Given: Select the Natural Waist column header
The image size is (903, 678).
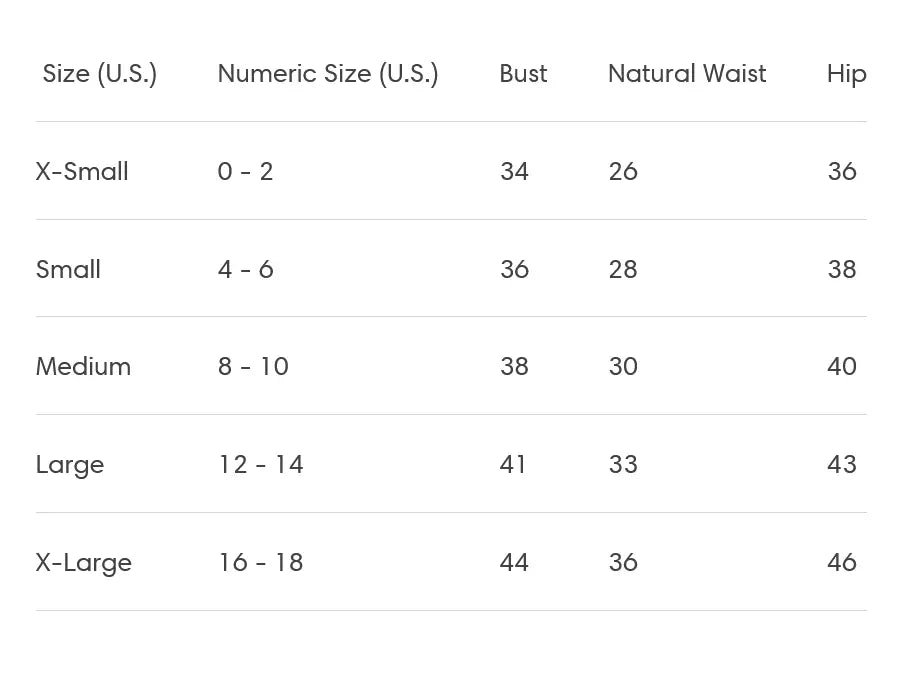Looking at the screenshot, I should 687,74.
